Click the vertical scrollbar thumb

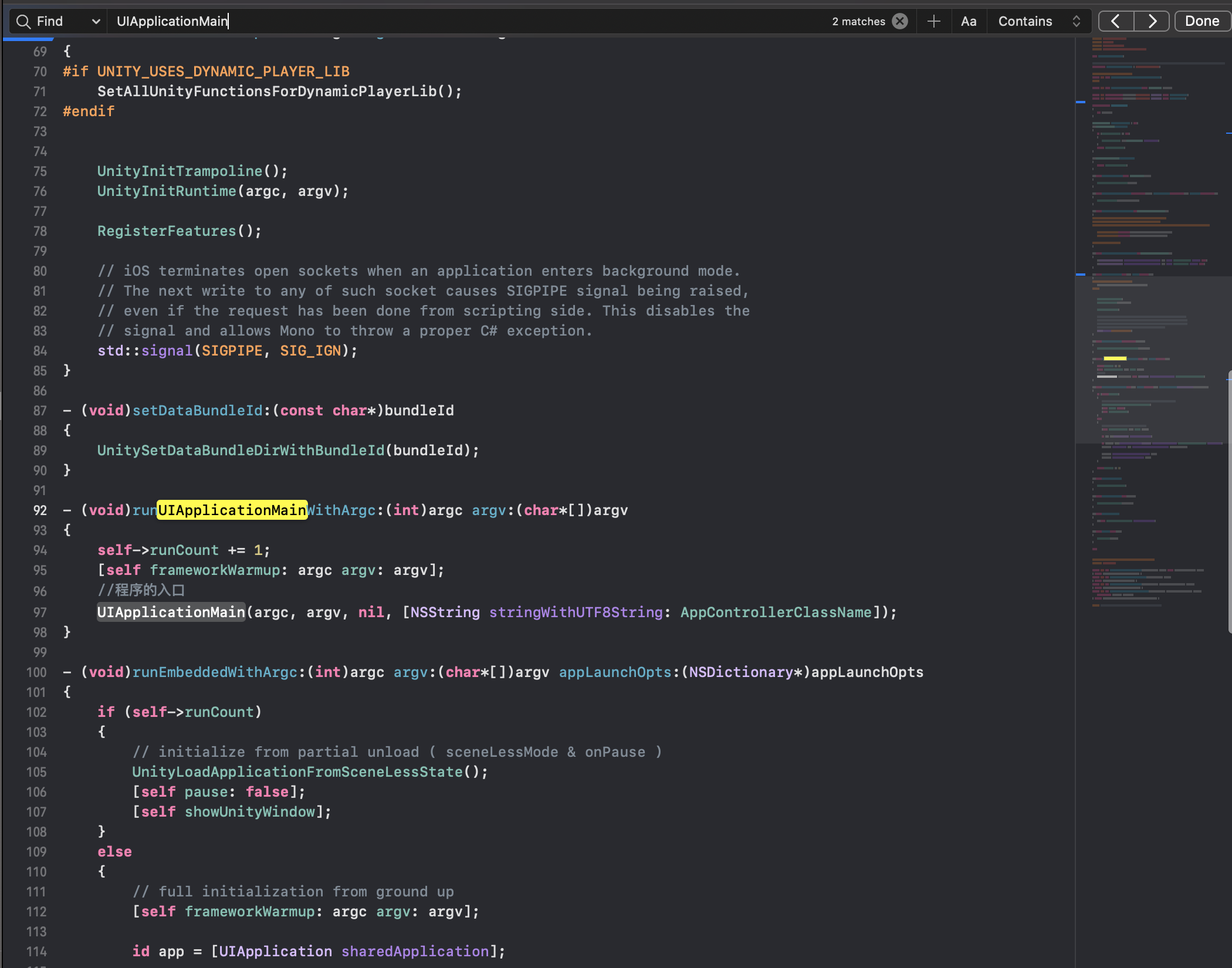point(1229,502)
